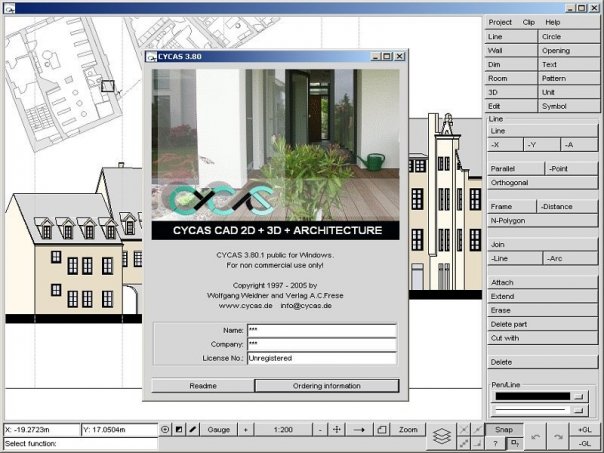Open the pen color dropdown button
The image size is (604, 453).
tap(579, 396)
